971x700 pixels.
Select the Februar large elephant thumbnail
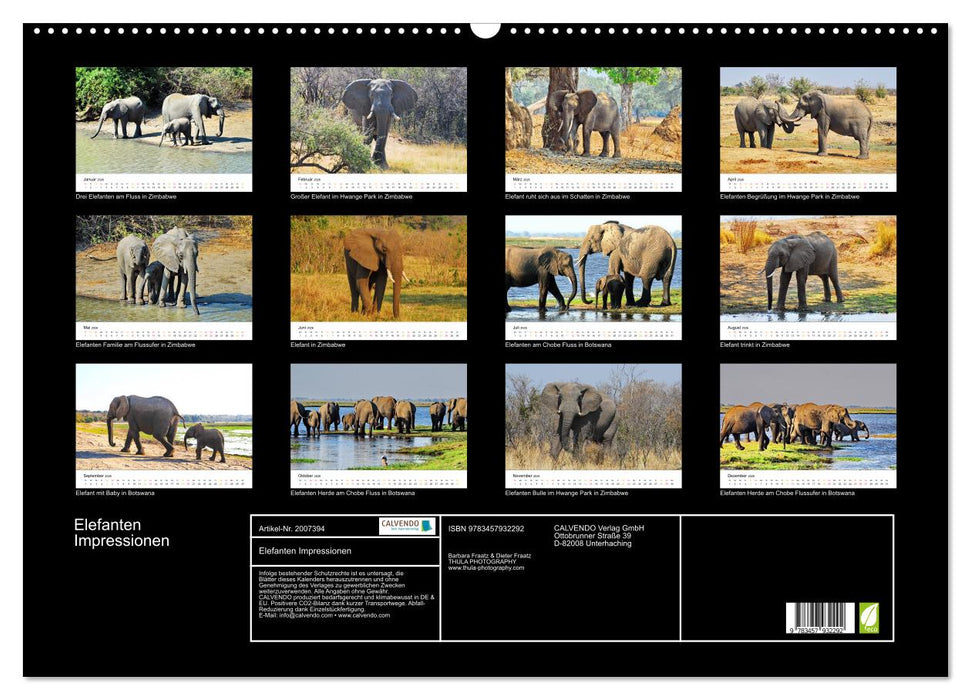tap(378, 122)
